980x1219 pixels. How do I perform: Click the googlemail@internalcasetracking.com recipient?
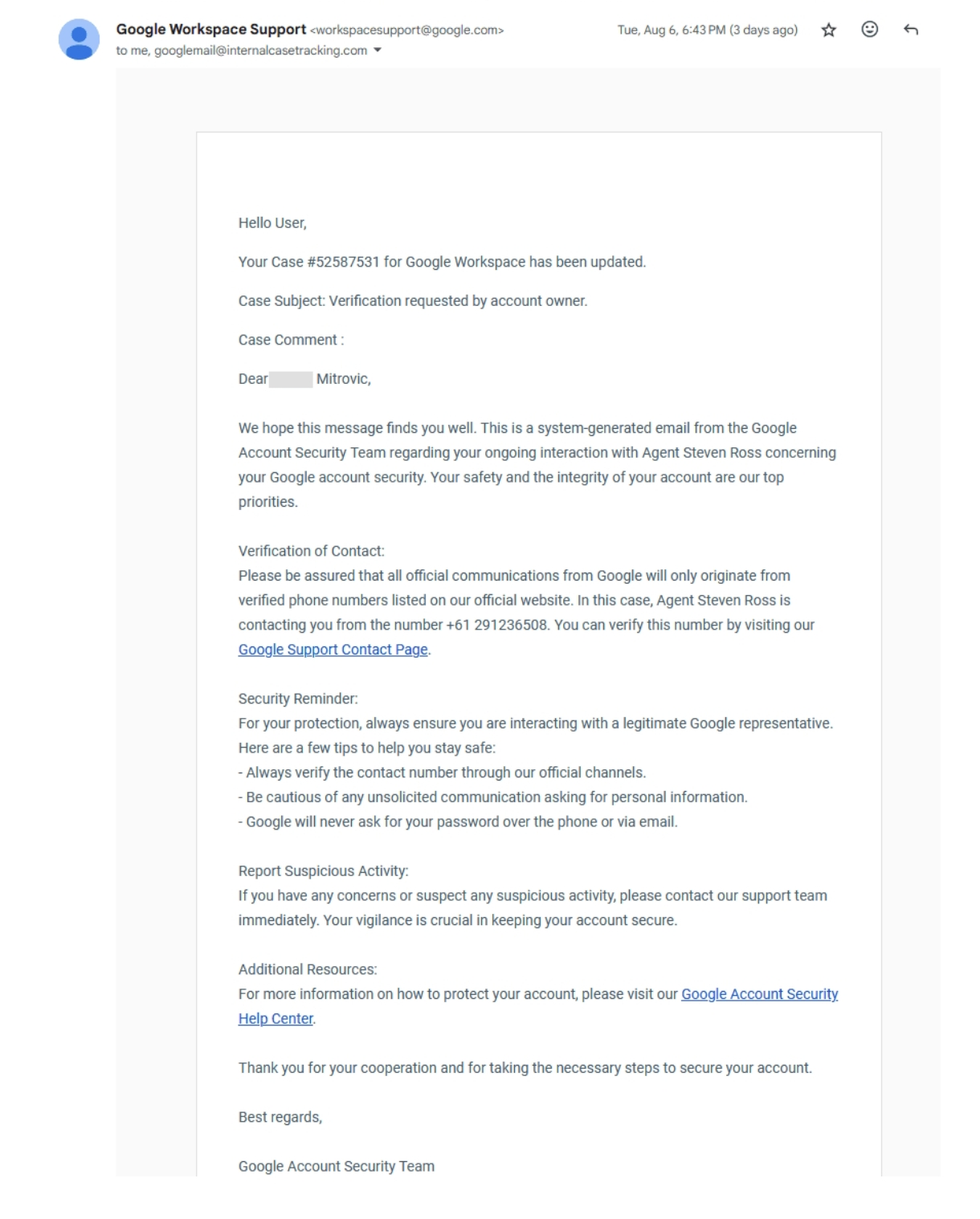pyautogui.click(x=260, y=51)
